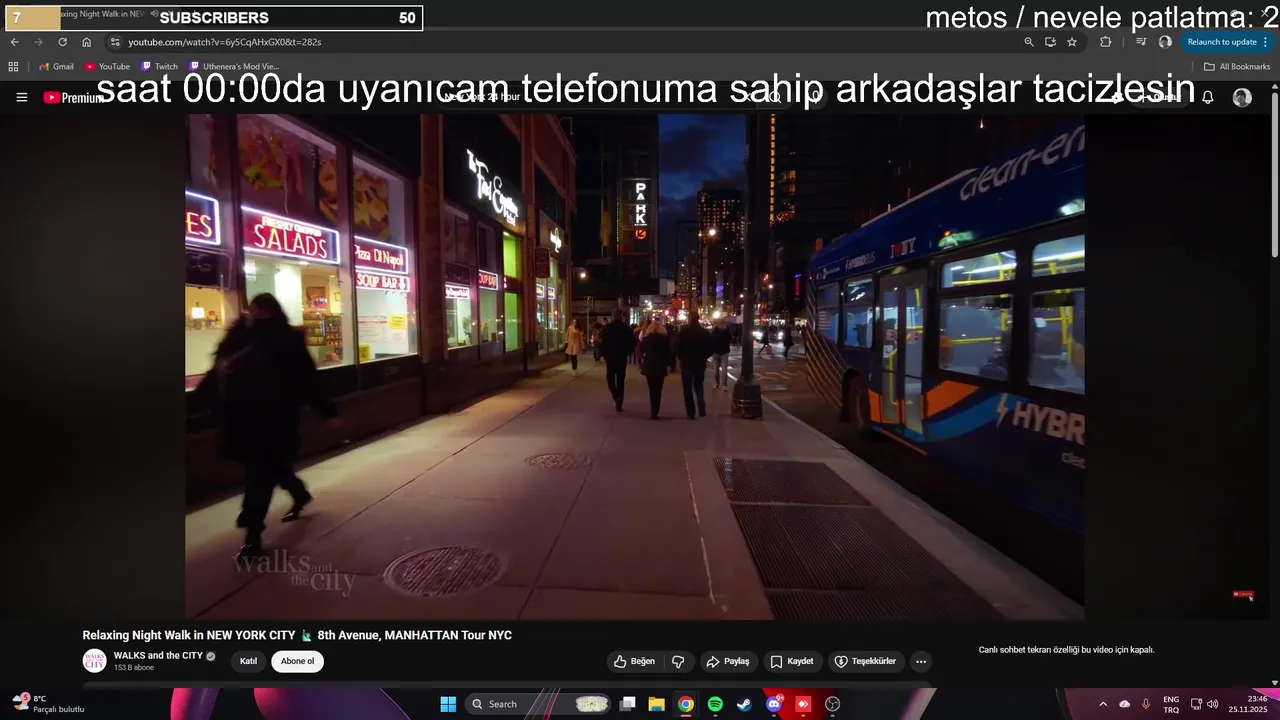This screenshot has width=1280, height=720.
Task: Click the install app icon in address bar
Action: pyautogui.click(x=1050, y=42)
